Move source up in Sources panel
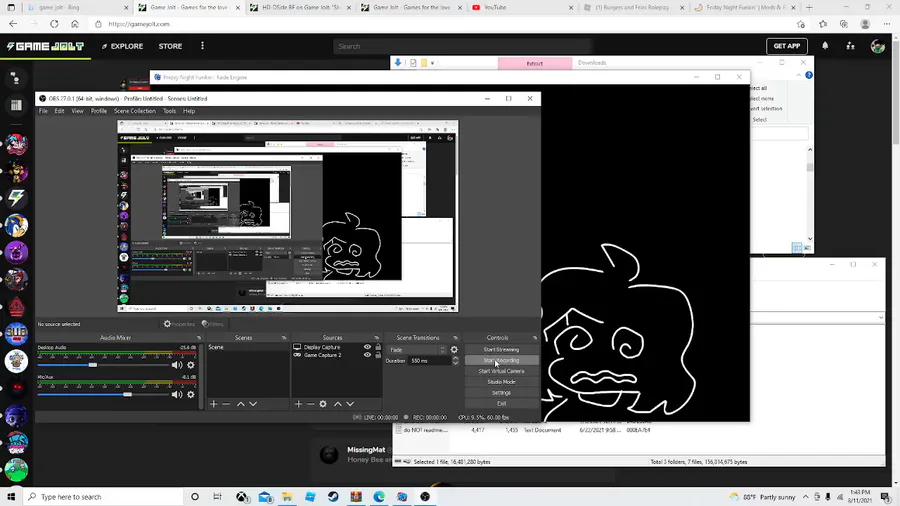This screenshot has width=900, height=506. pyautogui.click(x=338, y=404)
